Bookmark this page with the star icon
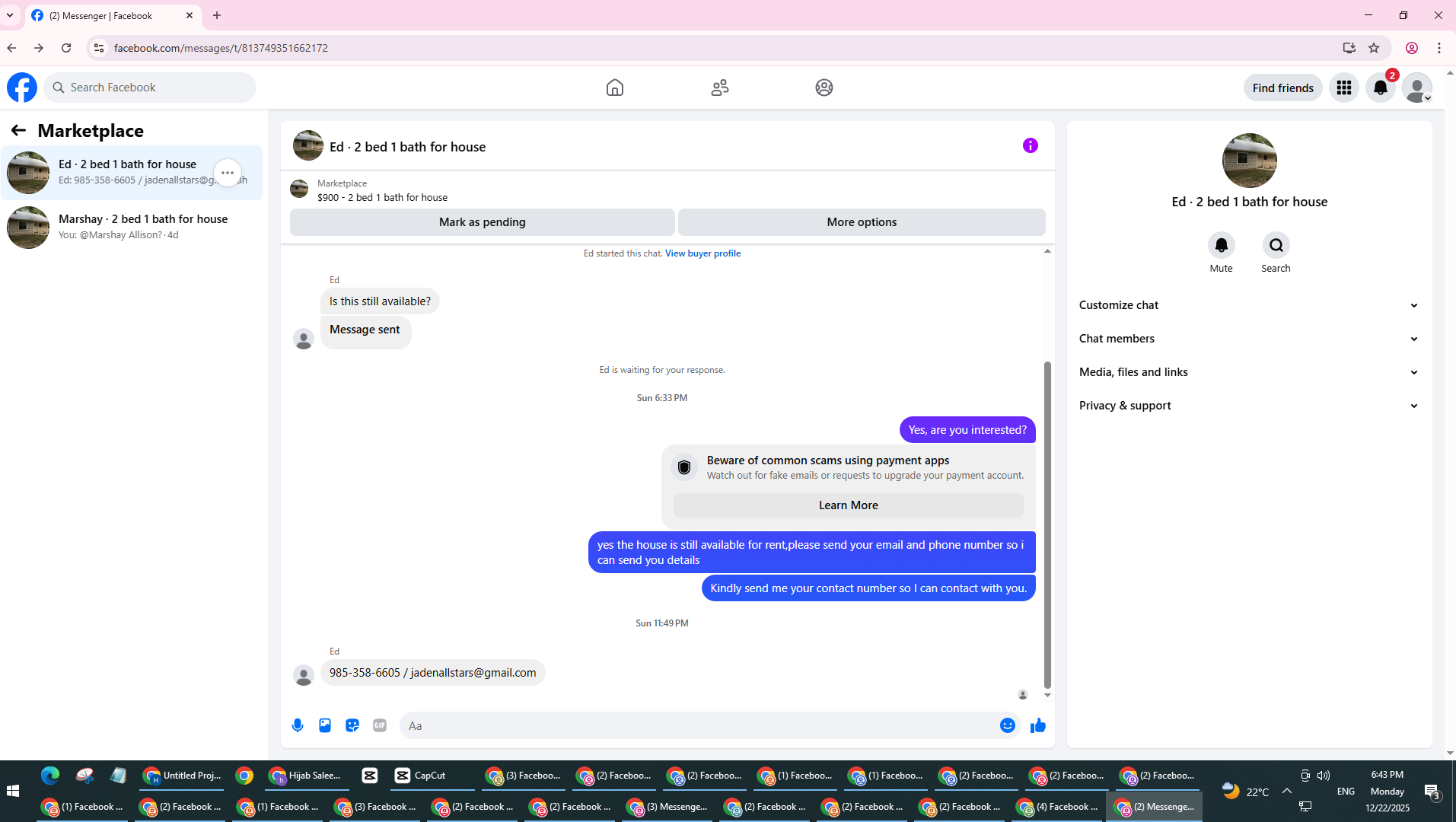 tap(1374, 48)
